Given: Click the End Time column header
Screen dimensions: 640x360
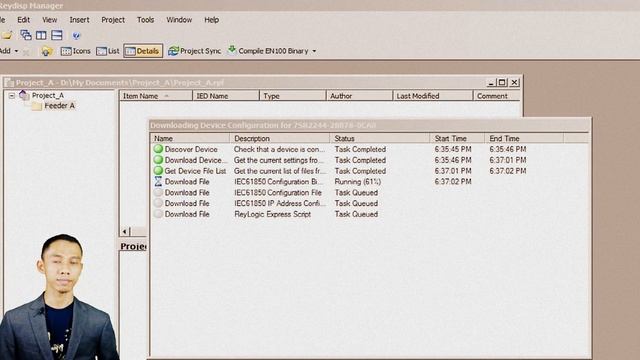Looking at the screenshot, I should (x=524, y=138).
